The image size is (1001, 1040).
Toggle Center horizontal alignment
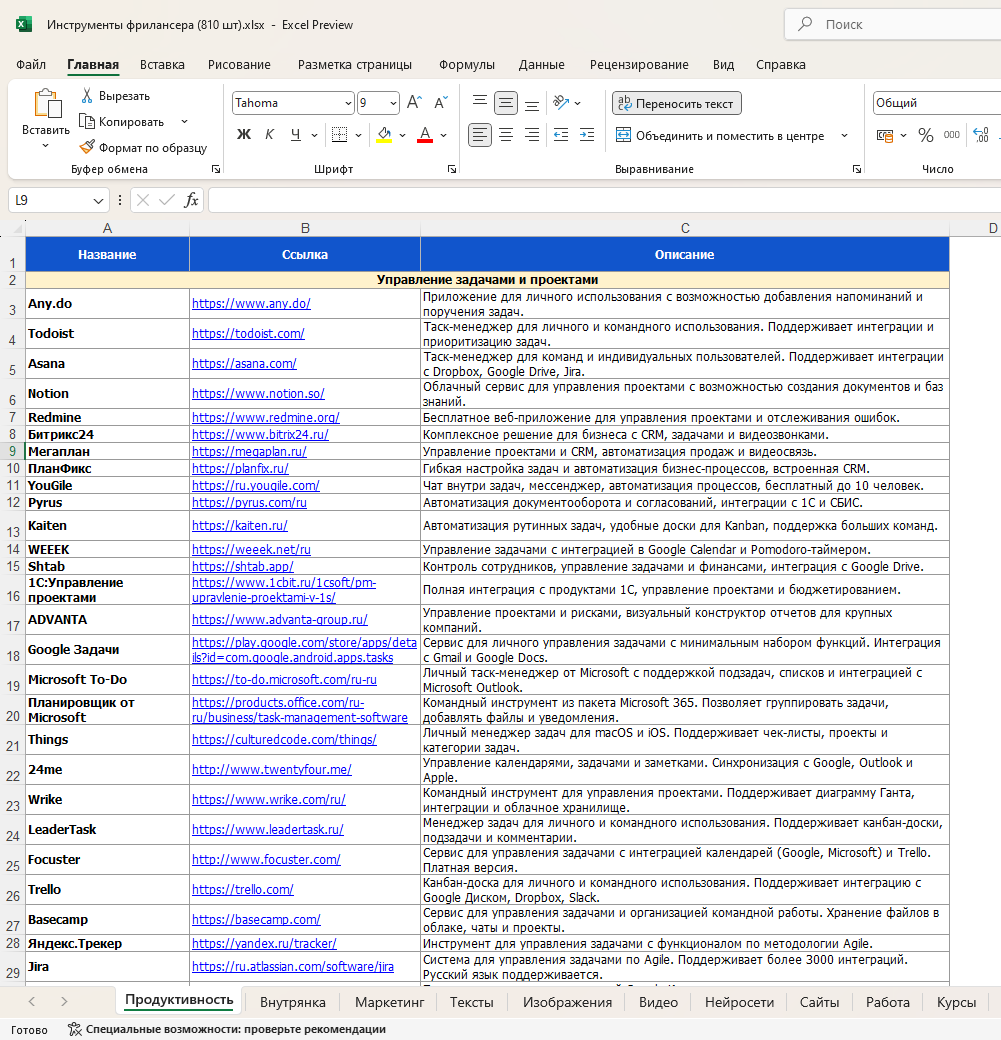(x=505, y=135)
